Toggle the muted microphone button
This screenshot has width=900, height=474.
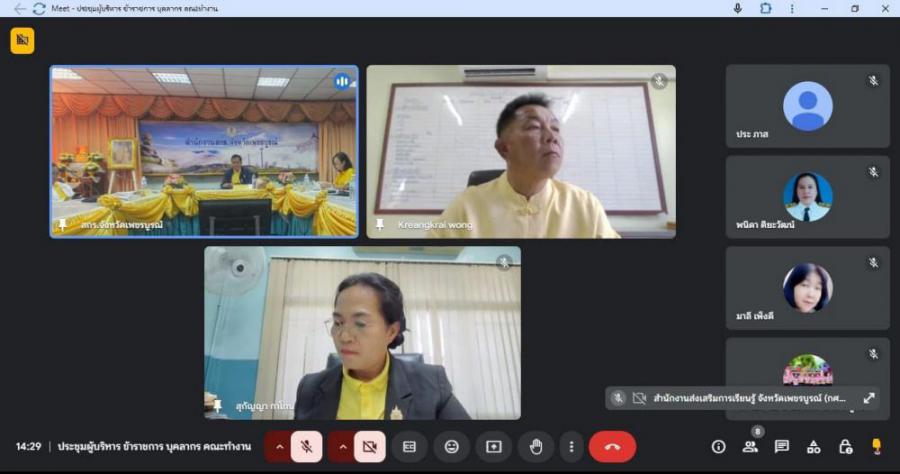[307, 446]
